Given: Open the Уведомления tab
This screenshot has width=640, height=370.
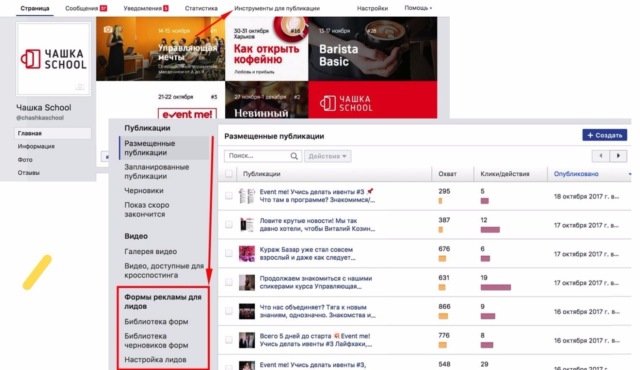Looking at the screenshot, I should tap(146, 8).
